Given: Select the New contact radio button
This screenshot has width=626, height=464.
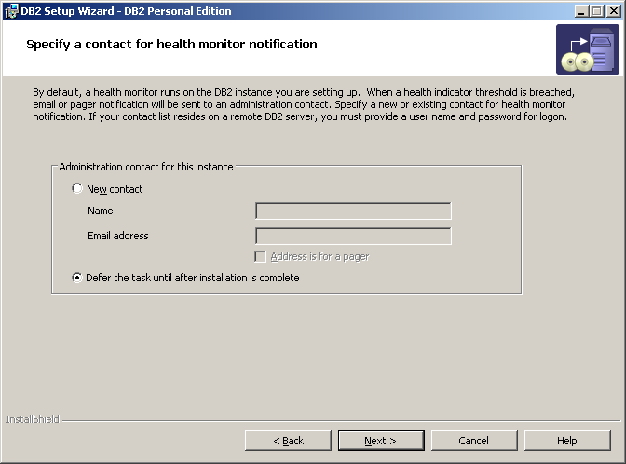Looking at the screenshot, I should (x=77, y=188).
